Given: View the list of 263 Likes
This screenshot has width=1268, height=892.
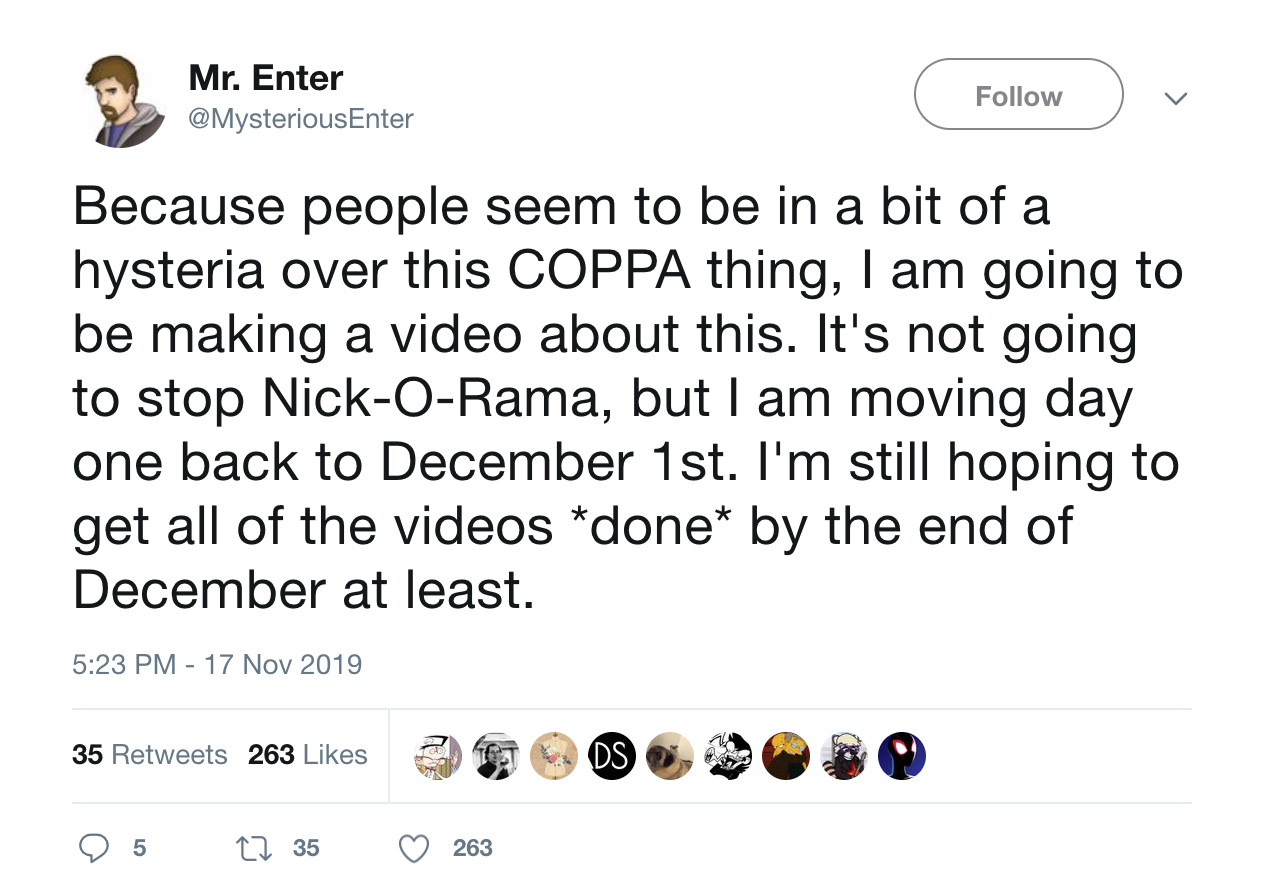Looking at the screenshot, I should click(x=307, y=755).
